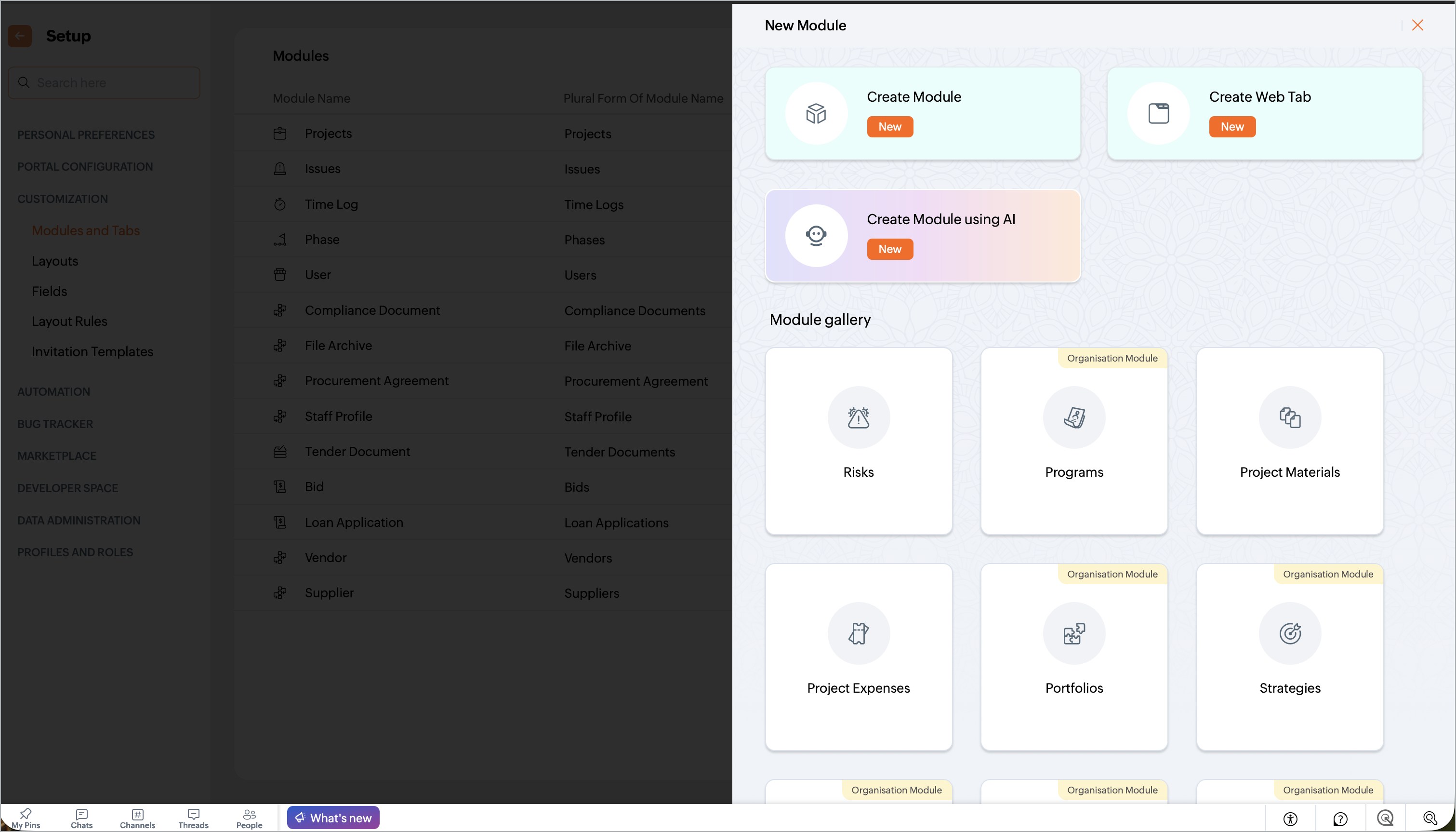This screenshot has height=832, width=1456.
Task: Open the What's new announcement button
Action: [333, 818]
